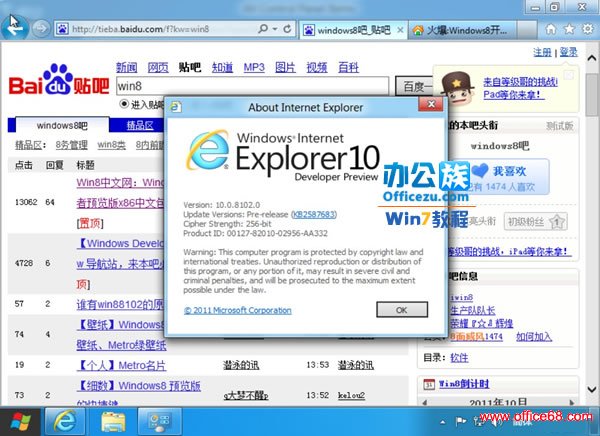Select the windows8吧 forum tab
Screen dimensions: 600x436
pyautogui.click(x=62, y=125)
